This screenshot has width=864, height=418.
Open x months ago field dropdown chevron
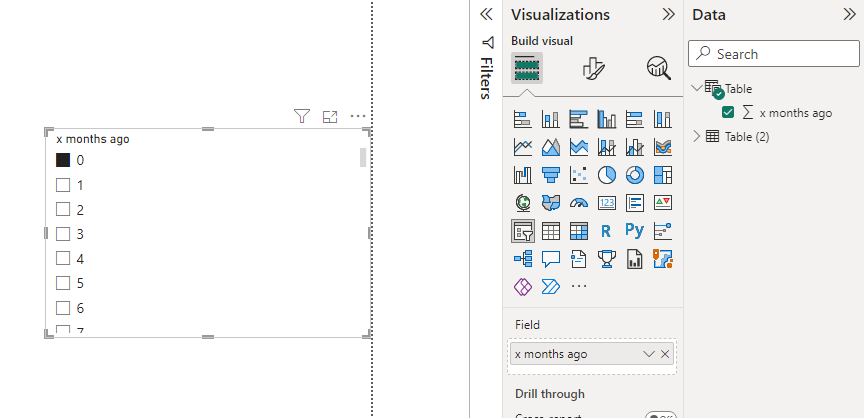(649, 354)
